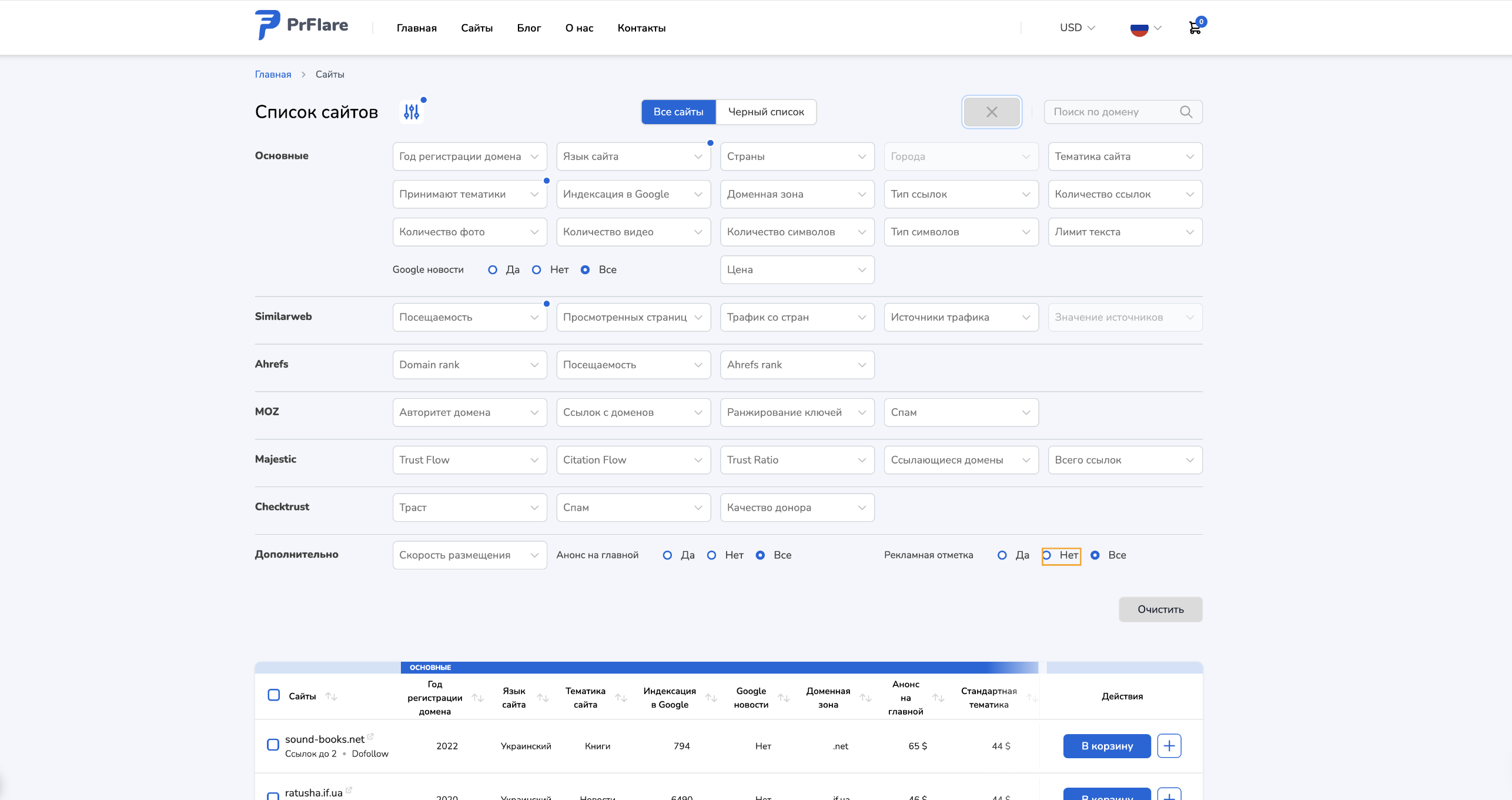Open external link icon next to ratusha.if.ua
The image size is (1512, 800).
[349, 789]
